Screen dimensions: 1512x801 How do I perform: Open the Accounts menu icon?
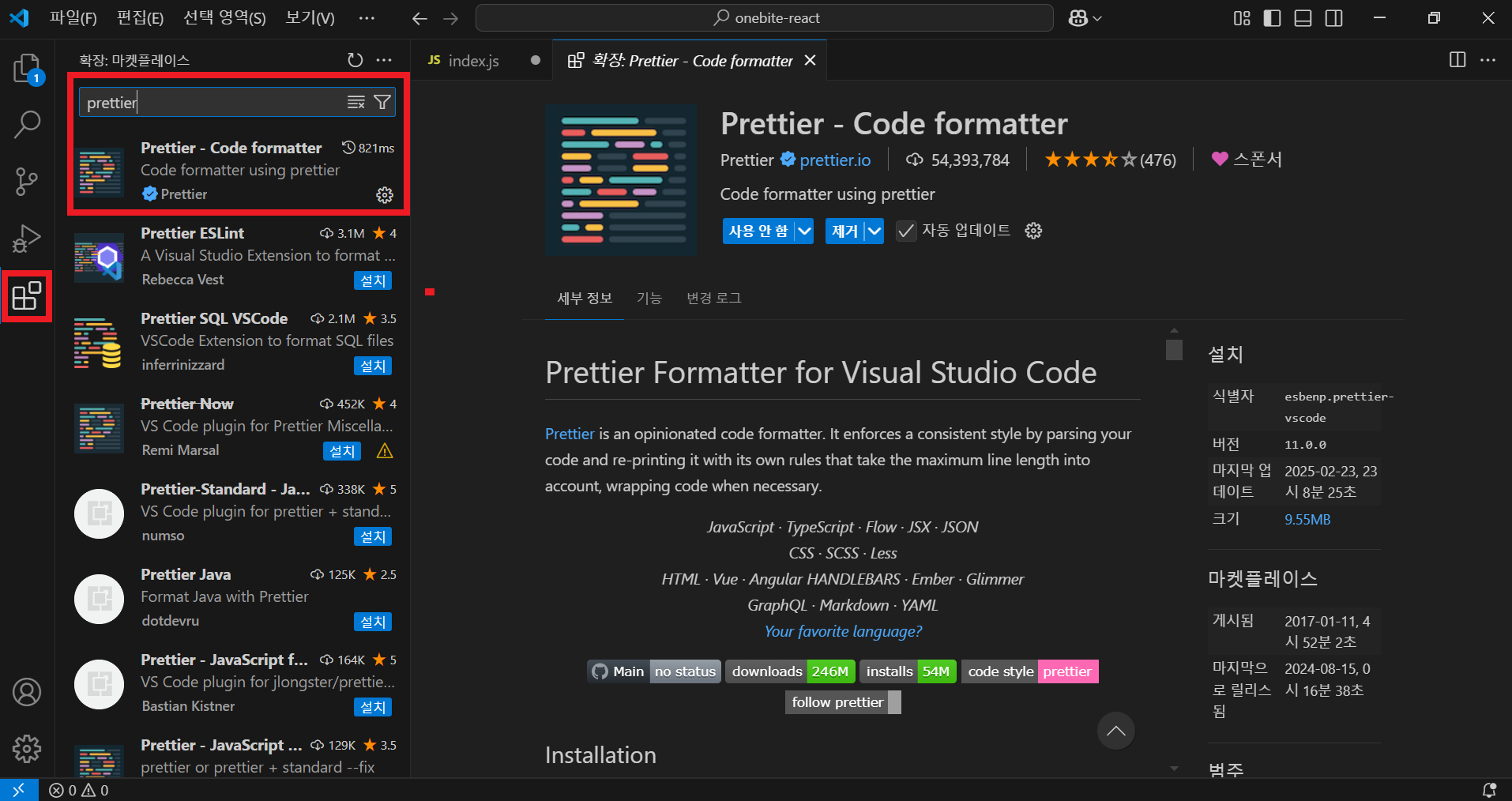[27, 692]
